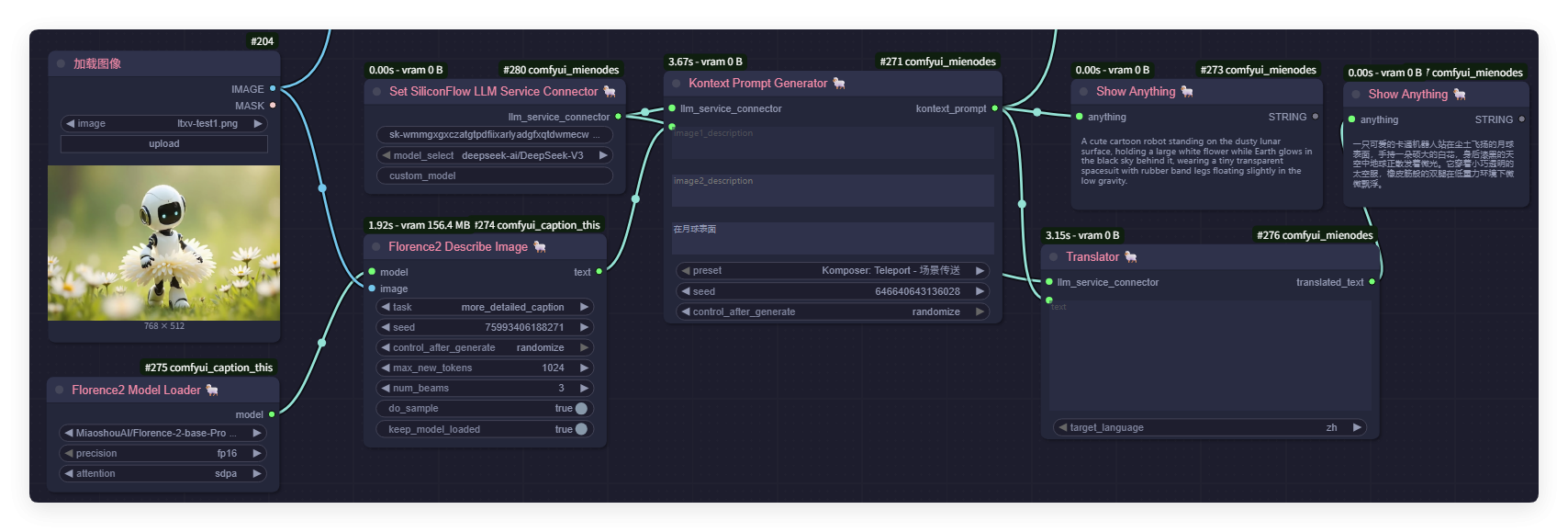The image size is (1568, 532).
Task: Increase max_new_tokens with the right arrow
Action: (x=584, y=368)
